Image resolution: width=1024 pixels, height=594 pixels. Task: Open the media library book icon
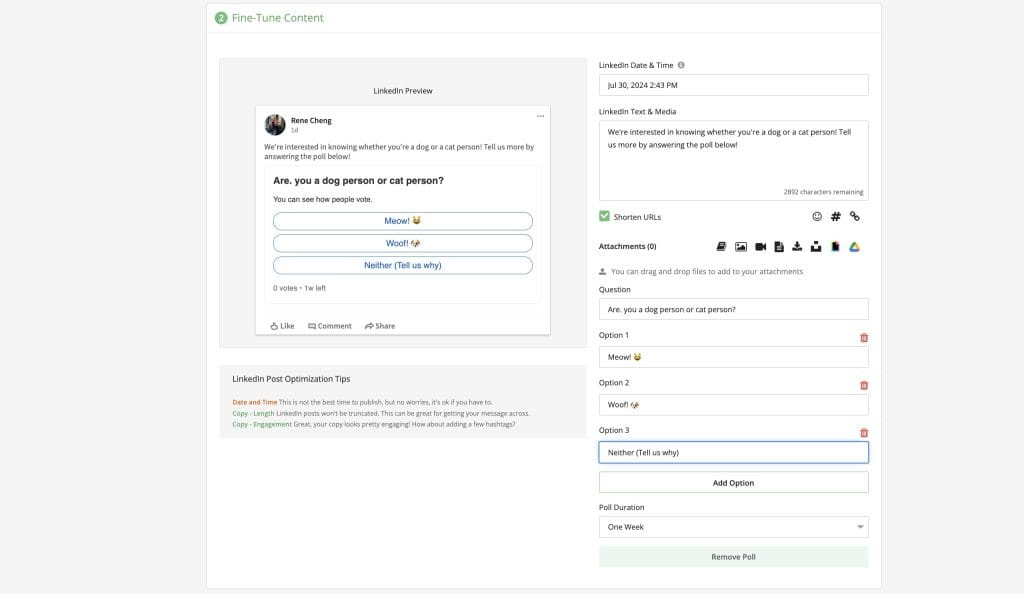pyautogui.click(x=722, y=246)
